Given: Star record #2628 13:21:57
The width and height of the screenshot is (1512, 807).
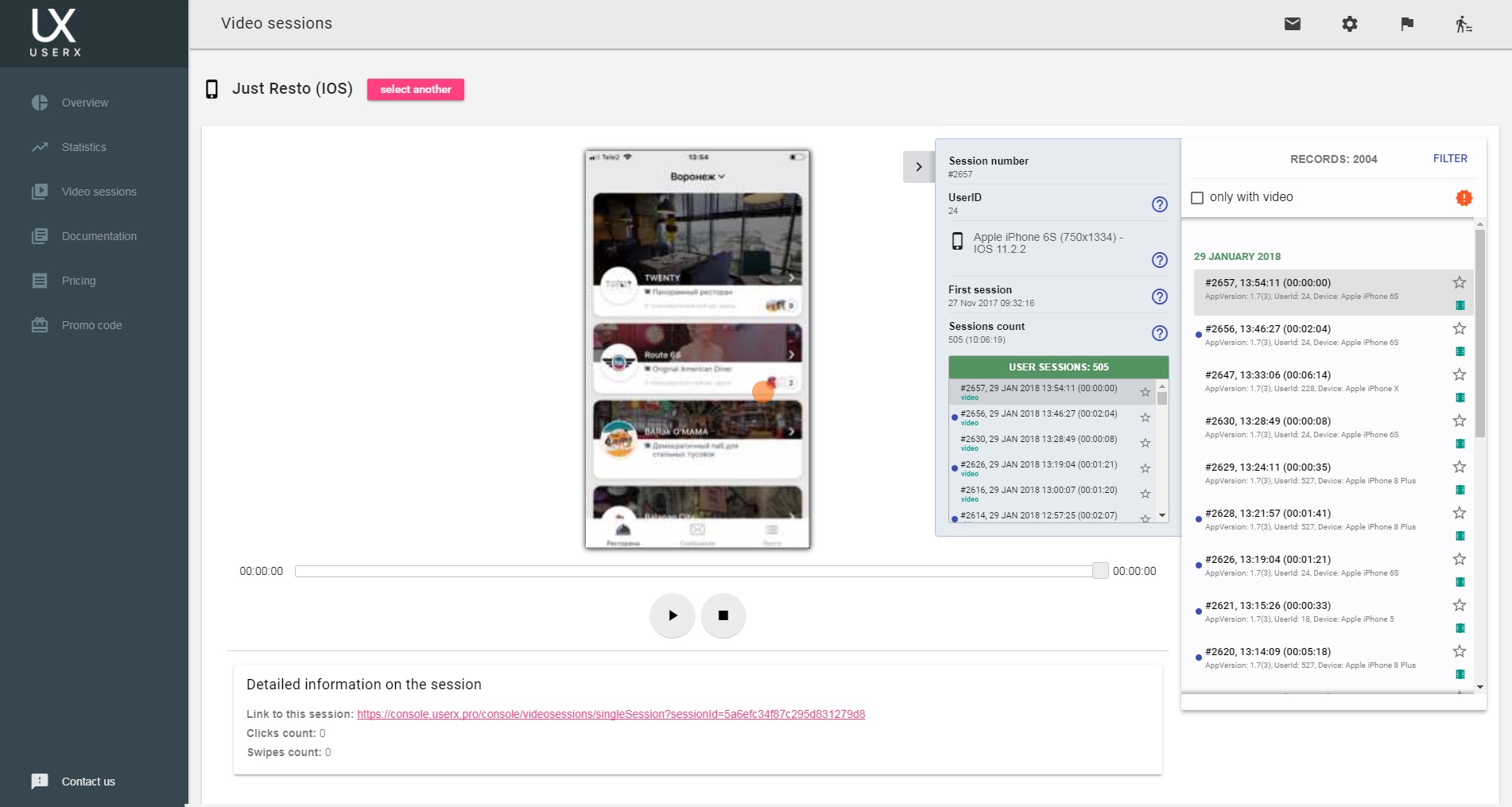Looking at the screenshot, I should 1460,513.
